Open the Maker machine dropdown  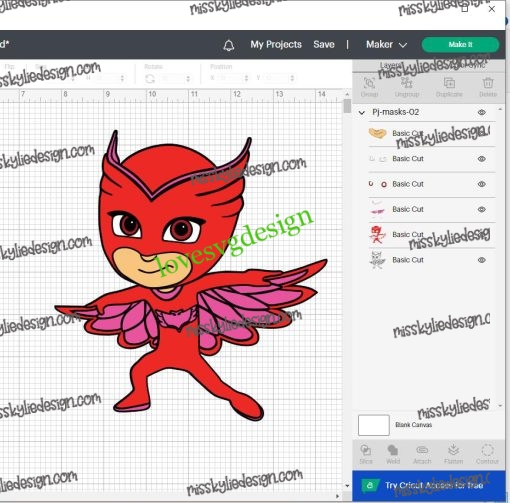[386, 45]
